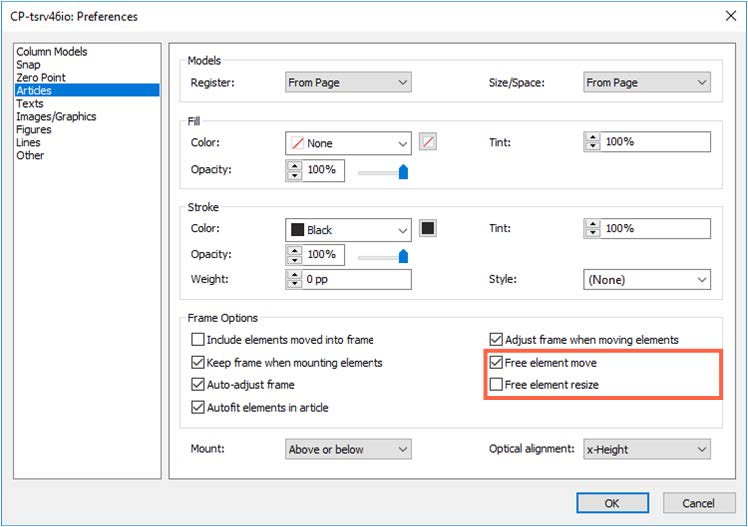Open the Optical alignment dropdown
The width and height of the screenshot is (748, 527).
click(646, 449)
